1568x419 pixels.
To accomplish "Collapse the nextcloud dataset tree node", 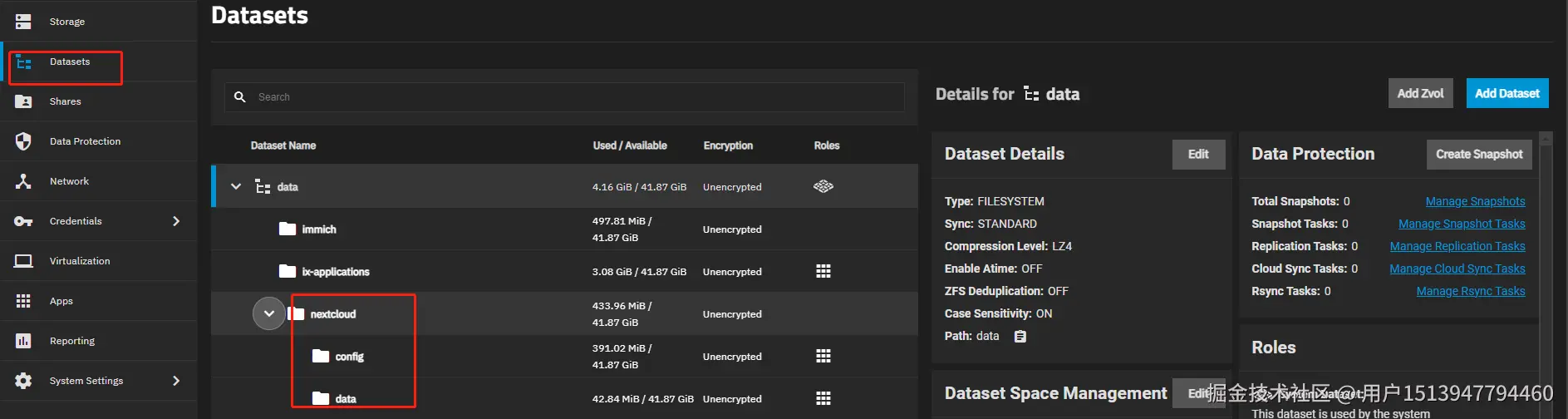I will tap(268, 314).
